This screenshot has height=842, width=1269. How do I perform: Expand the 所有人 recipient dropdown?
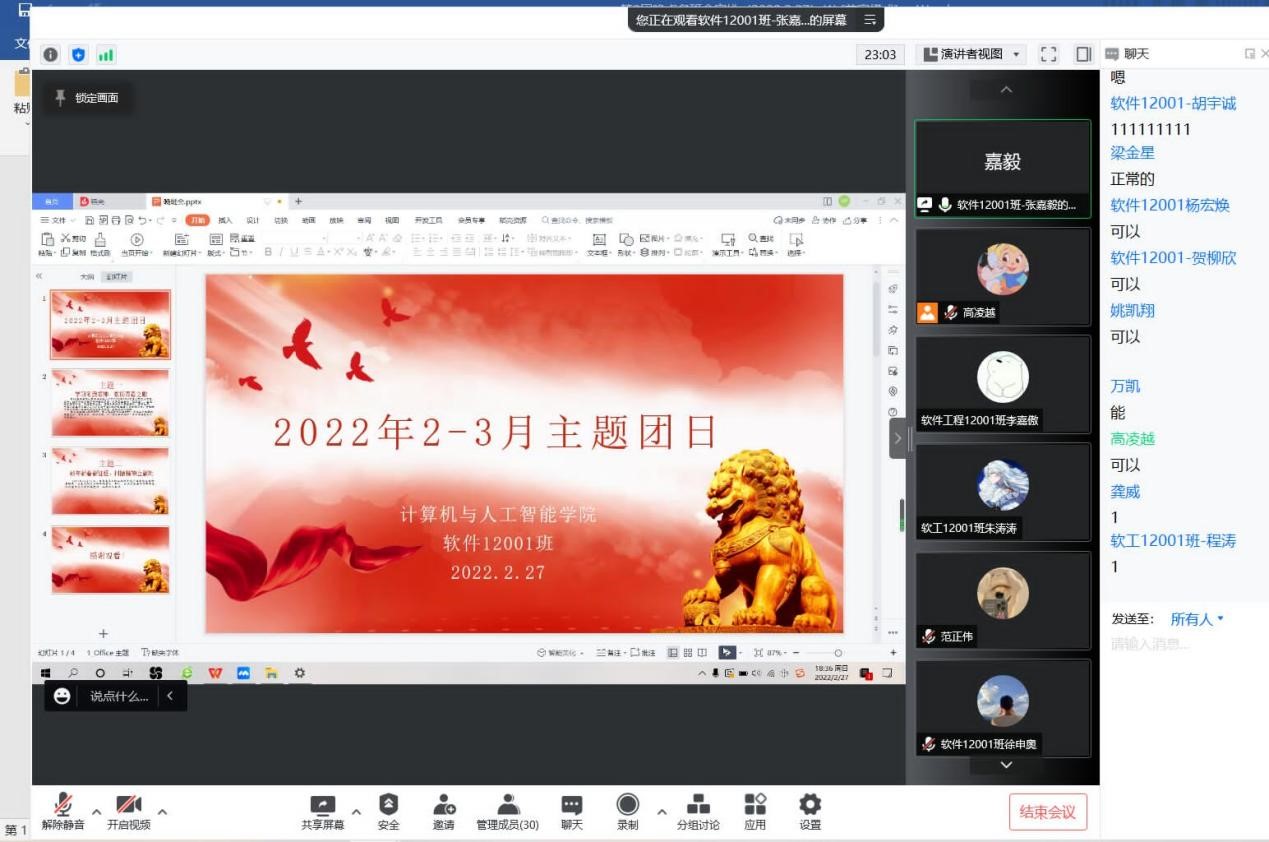[1197, 619]
